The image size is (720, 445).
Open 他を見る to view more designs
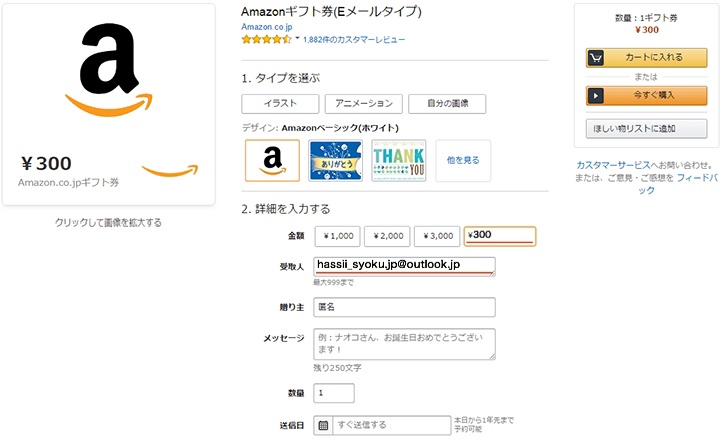tap(463, 160)
